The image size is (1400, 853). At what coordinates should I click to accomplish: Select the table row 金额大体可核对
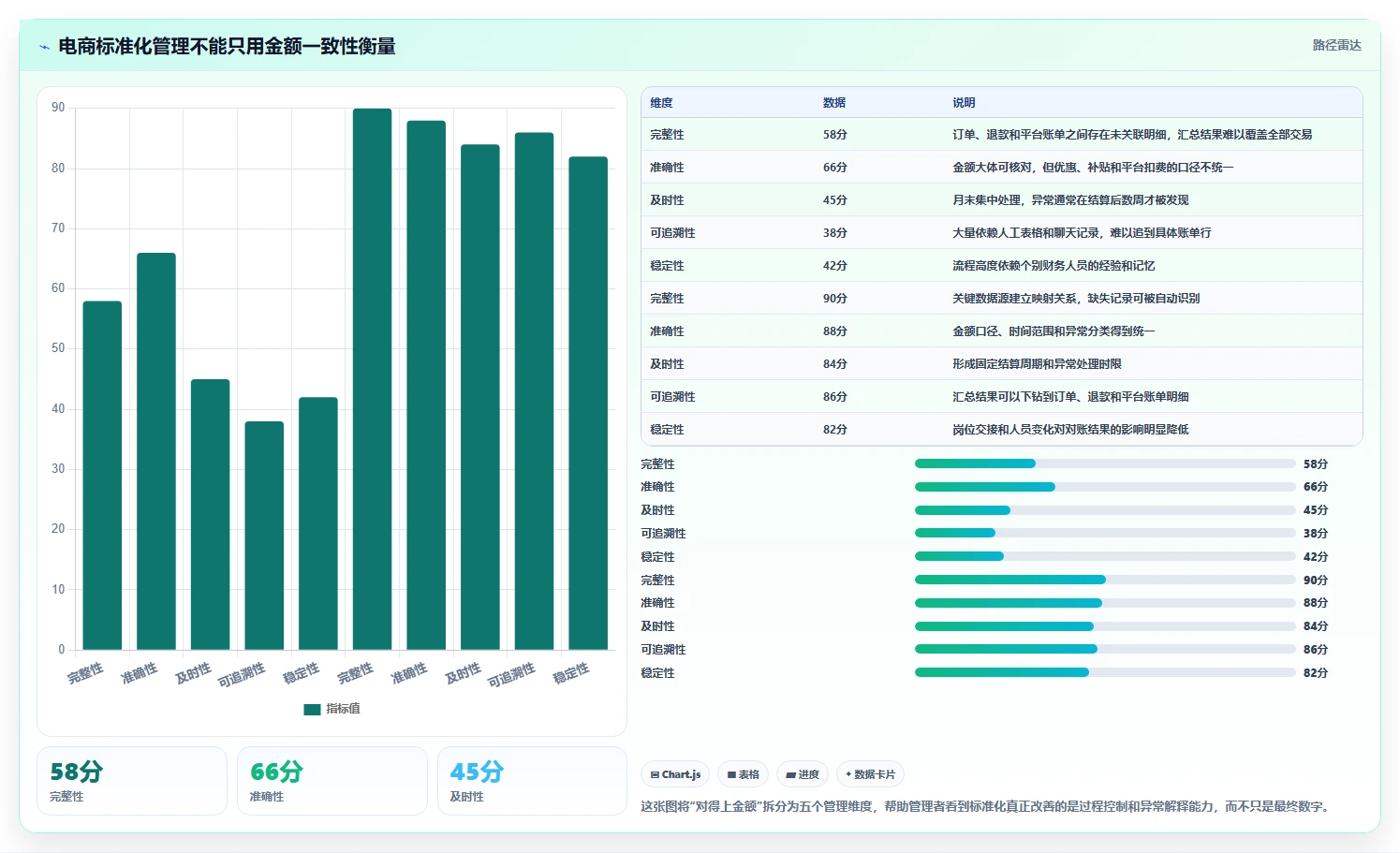coord(1002,168)
